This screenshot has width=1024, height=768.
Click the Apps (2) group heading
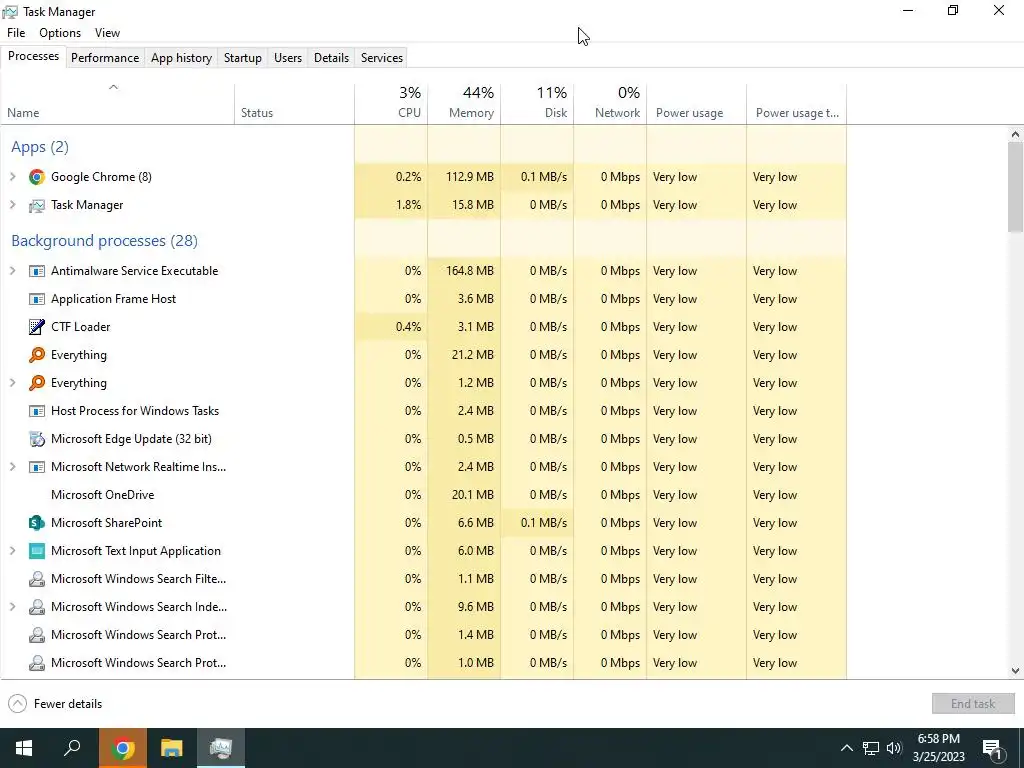tap(40, 147)
